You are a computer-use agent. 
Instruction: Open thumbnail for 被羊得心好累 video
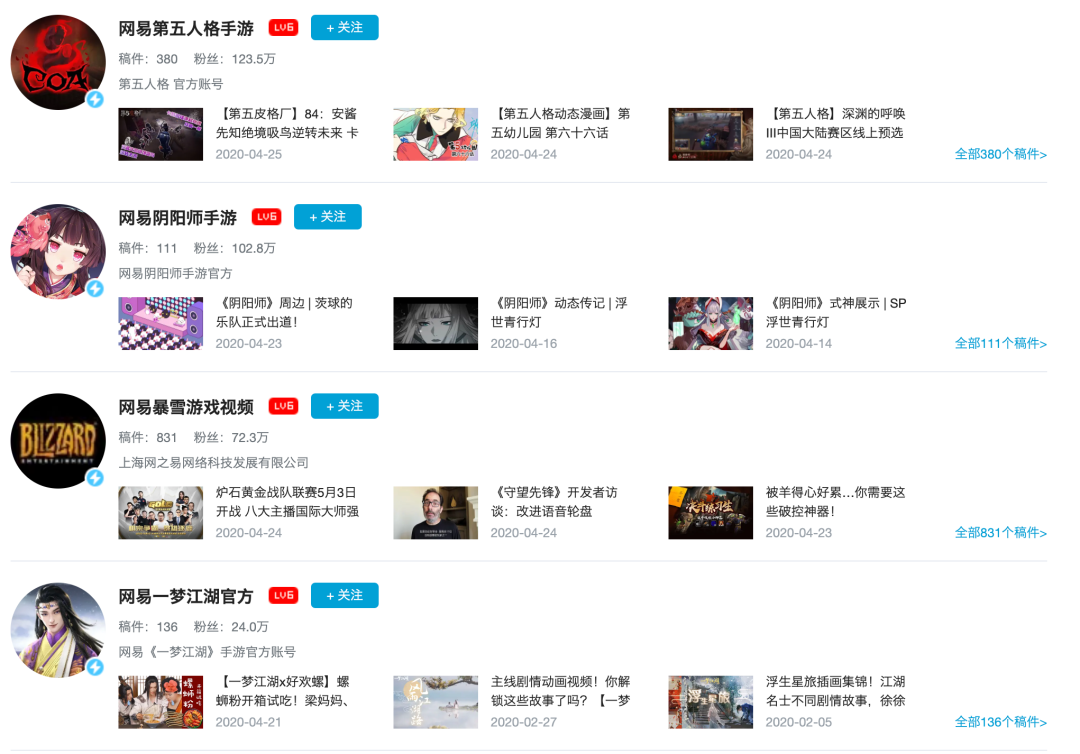tap(710, 513)
